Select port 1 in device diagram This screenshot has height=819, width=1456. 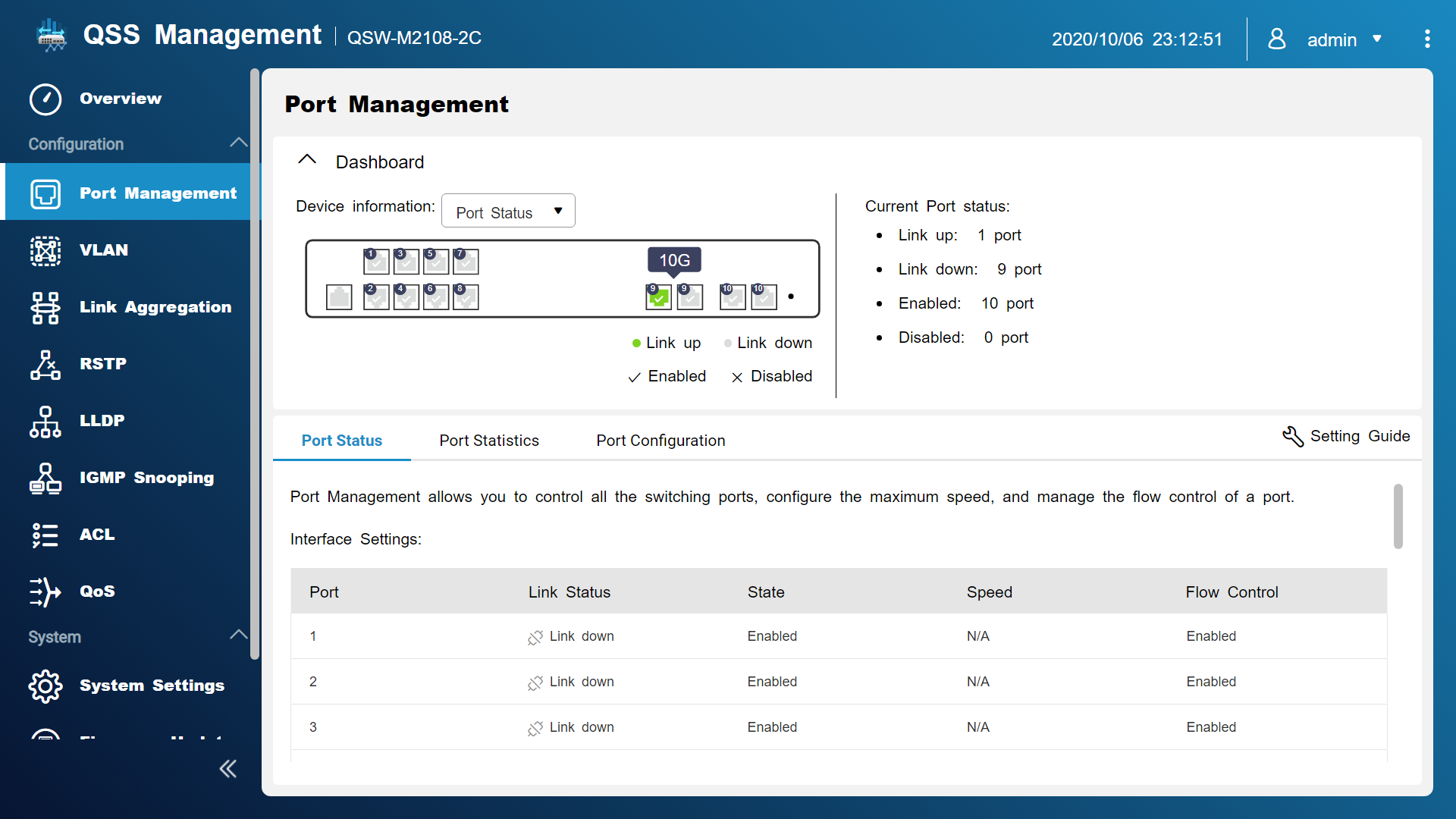[x=376, y=262]
